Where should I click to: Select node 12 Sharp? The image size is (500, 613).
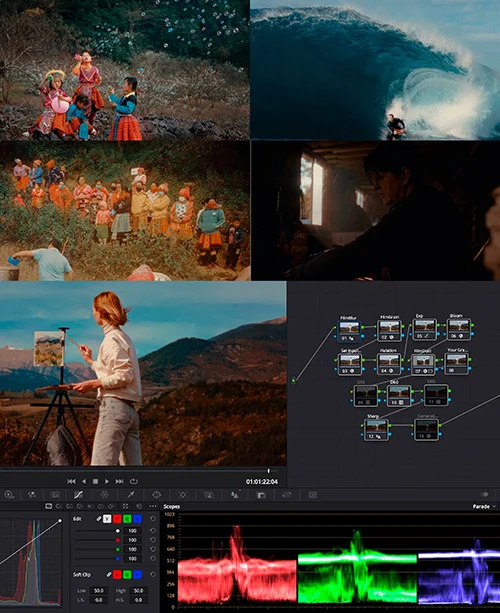[x=376, y=430]
